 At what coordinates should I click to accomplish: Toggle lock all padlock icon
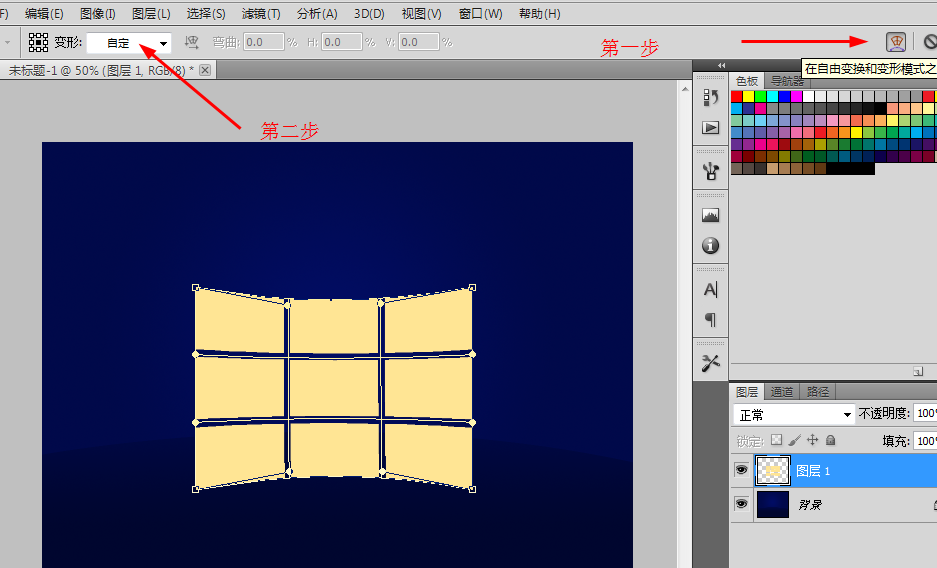(831, 440)
